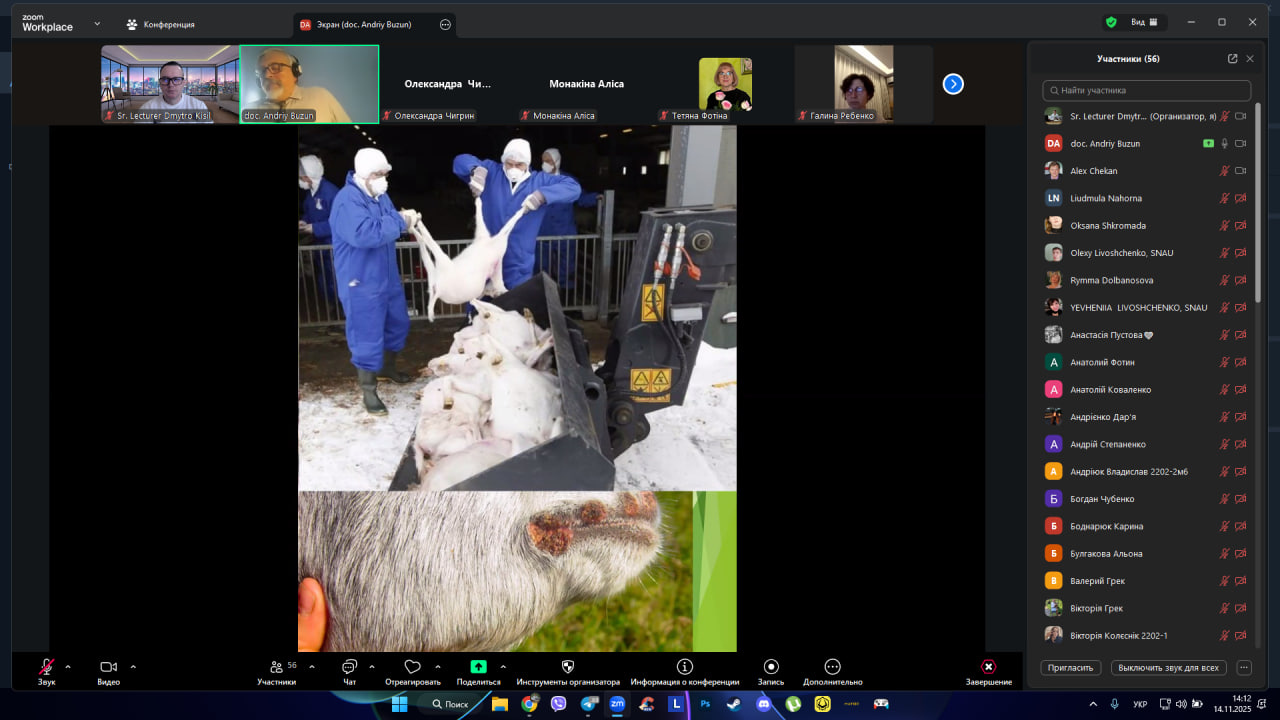Click the Найти участника search field

(1146, 90)
